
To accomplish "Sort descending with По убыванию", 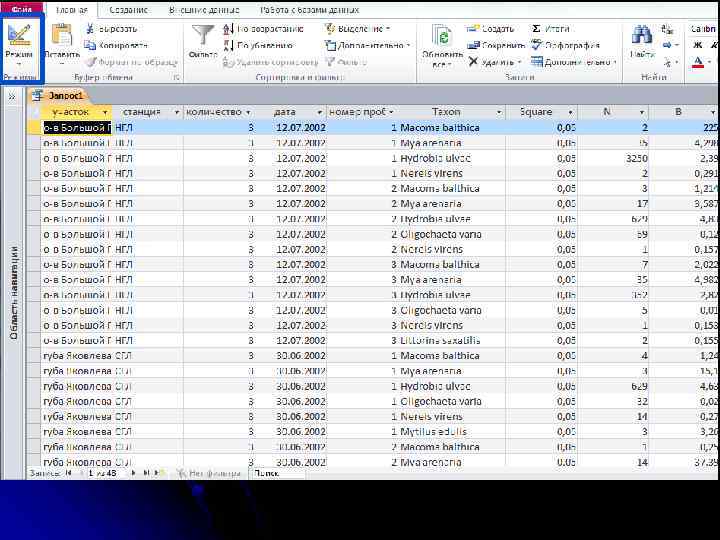I will click(259, 45).
